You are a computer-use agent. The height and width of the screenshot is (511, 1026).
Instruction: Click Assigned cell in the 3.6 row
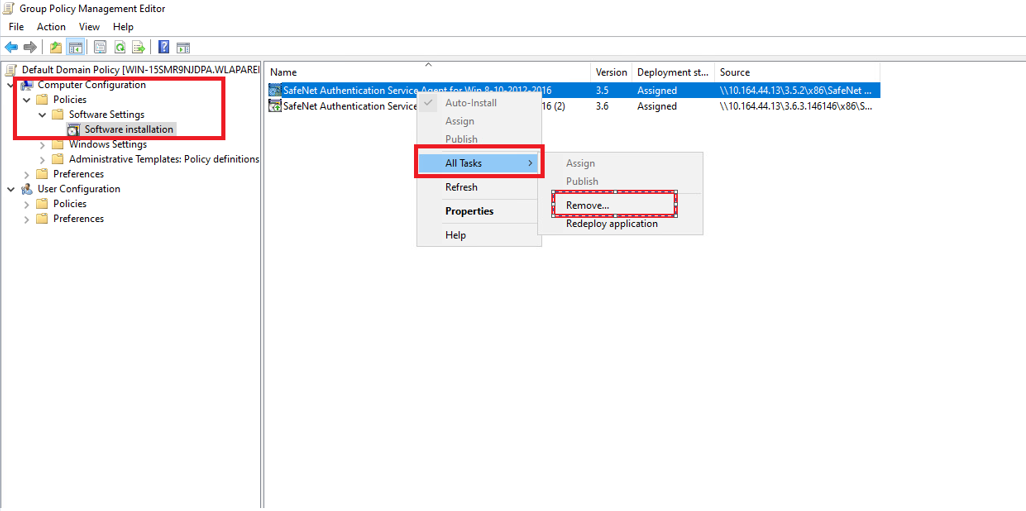click(x=657, y=106)
